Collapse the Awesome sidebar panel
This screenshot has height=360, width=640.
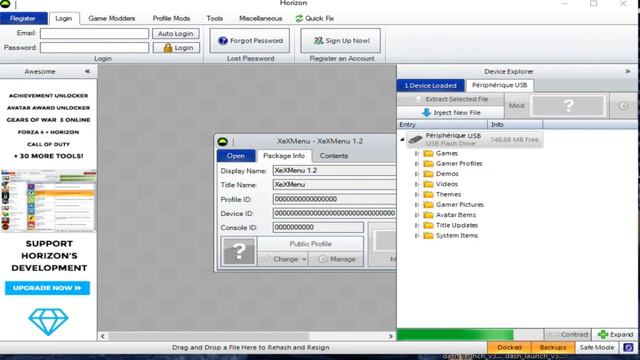87,71
